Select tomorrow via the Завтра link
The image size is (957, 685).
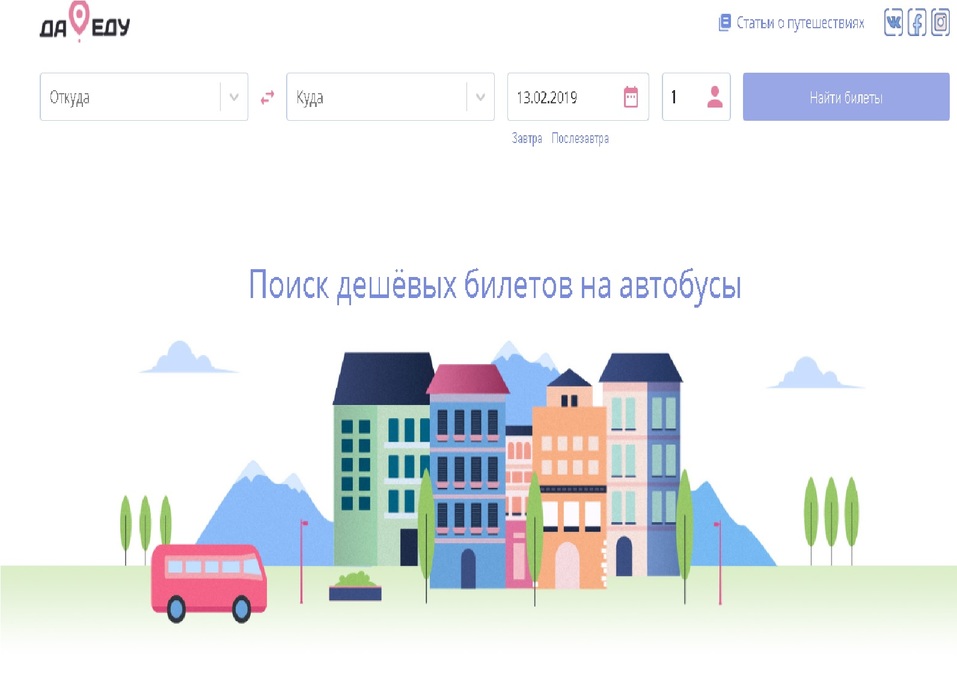tap(525, 139)
